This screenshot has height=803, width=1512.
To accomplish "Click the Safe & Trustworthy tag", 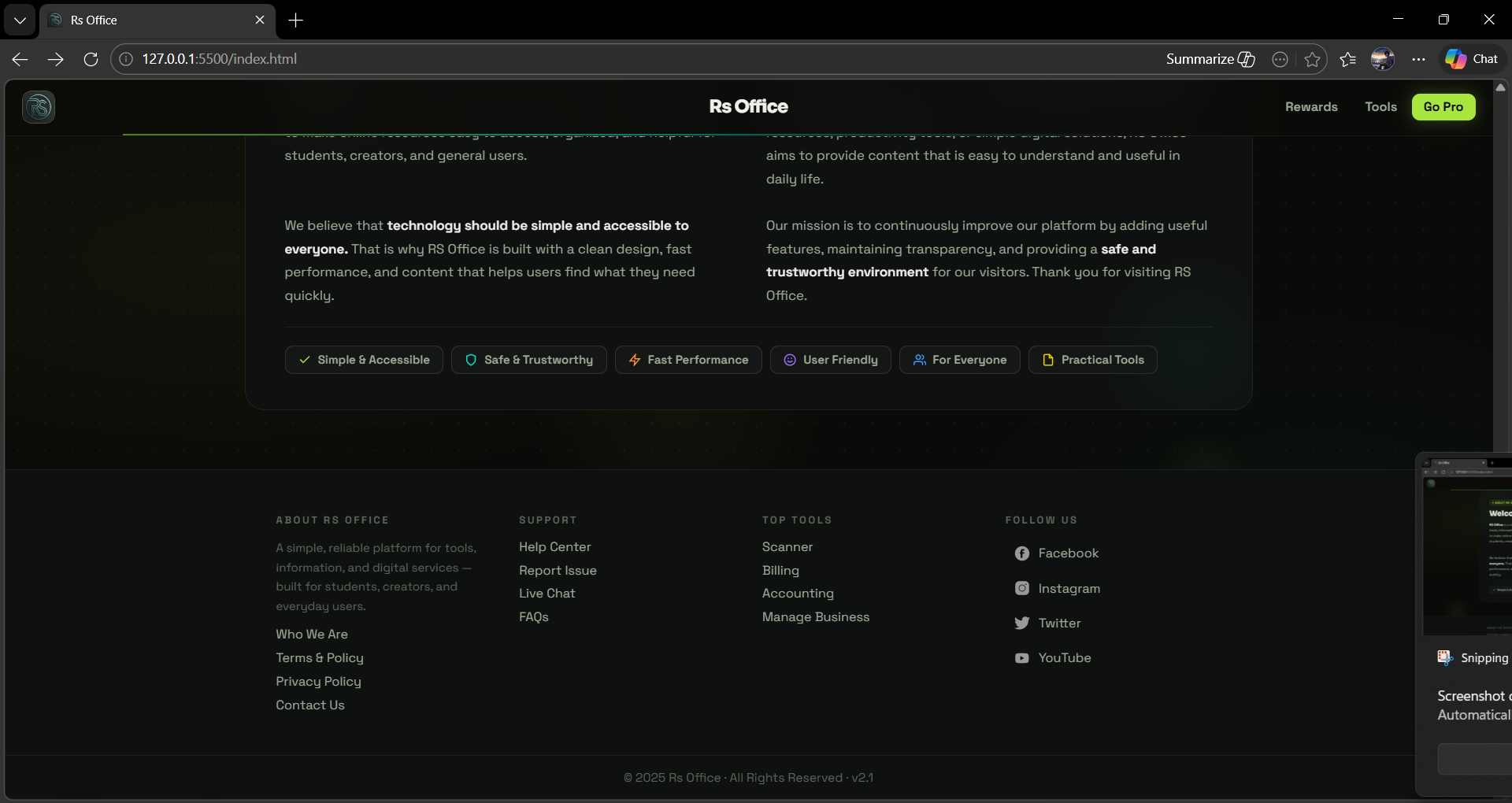I will point(529,360).
